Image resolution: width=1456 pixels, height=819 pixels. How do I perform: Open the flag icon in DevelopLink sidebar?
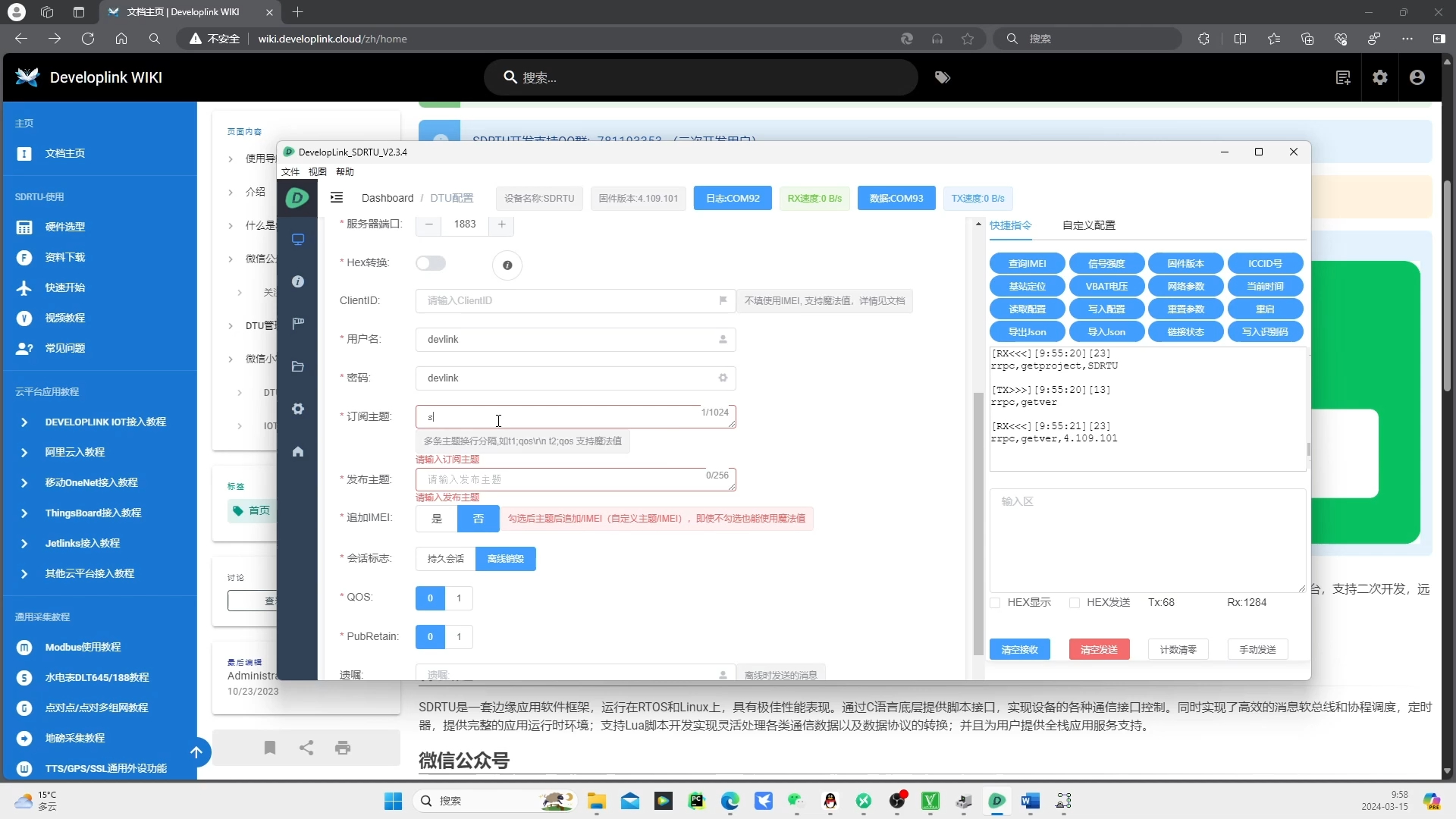tap(298, 324)
